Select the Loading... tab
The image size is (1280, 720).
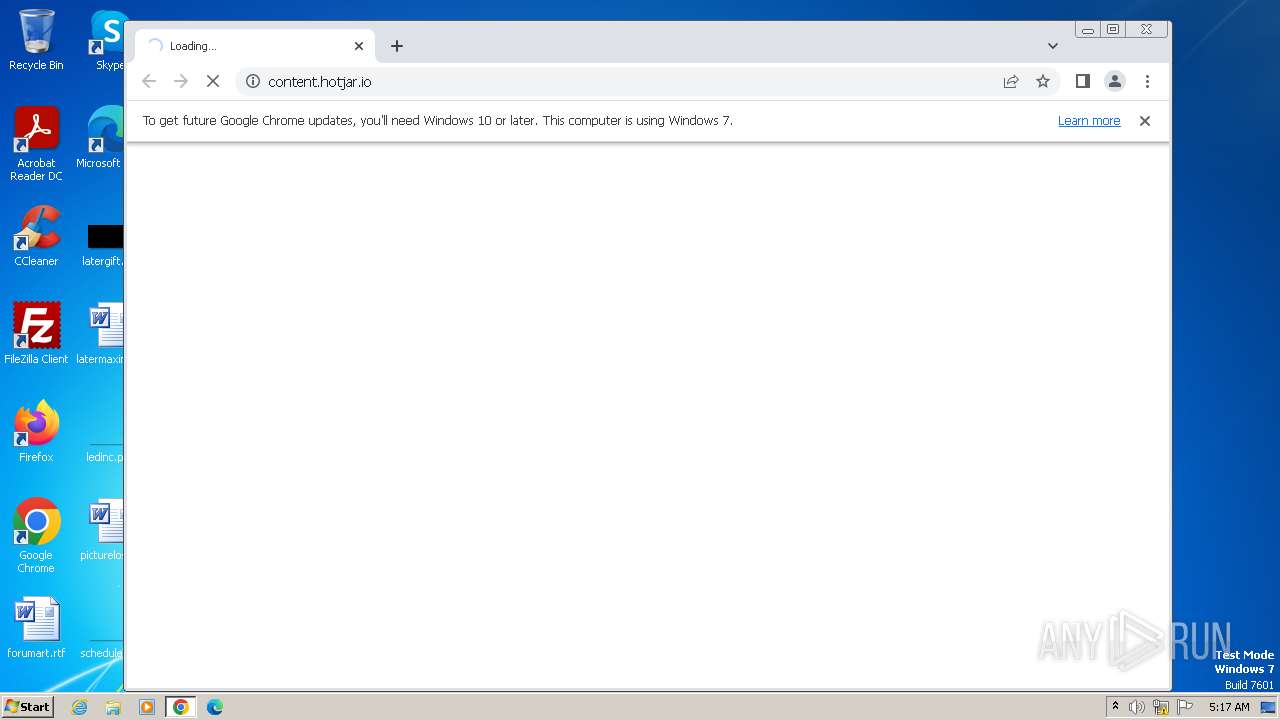255,46
